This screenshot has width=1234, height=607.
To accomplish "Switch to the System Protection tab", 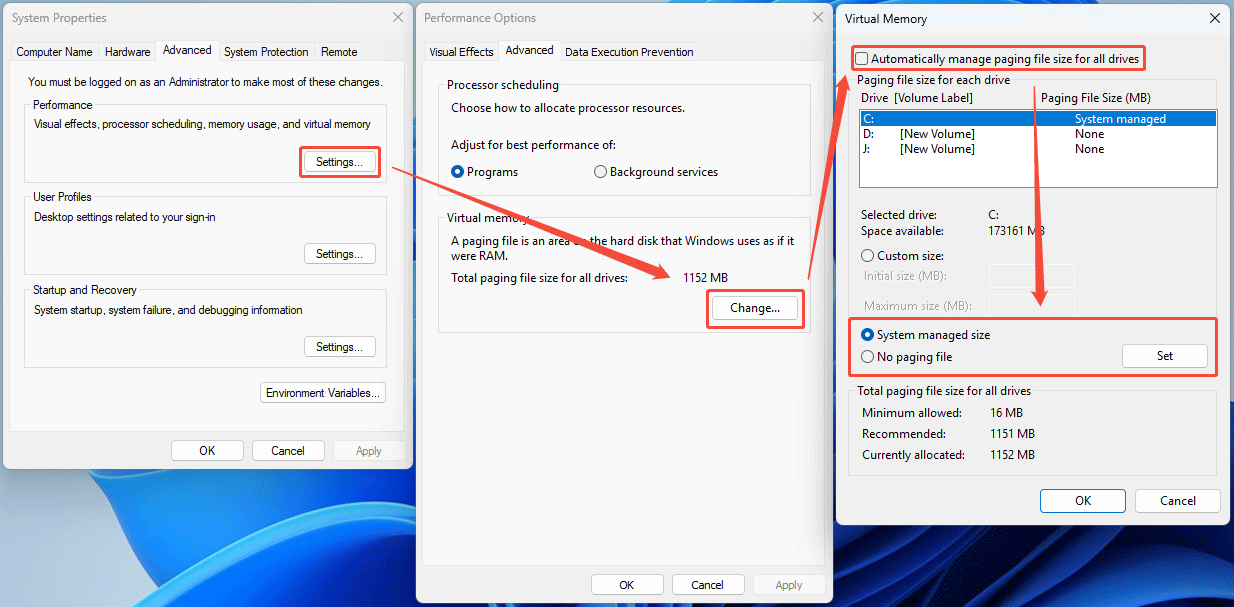I will click(265, 51).
